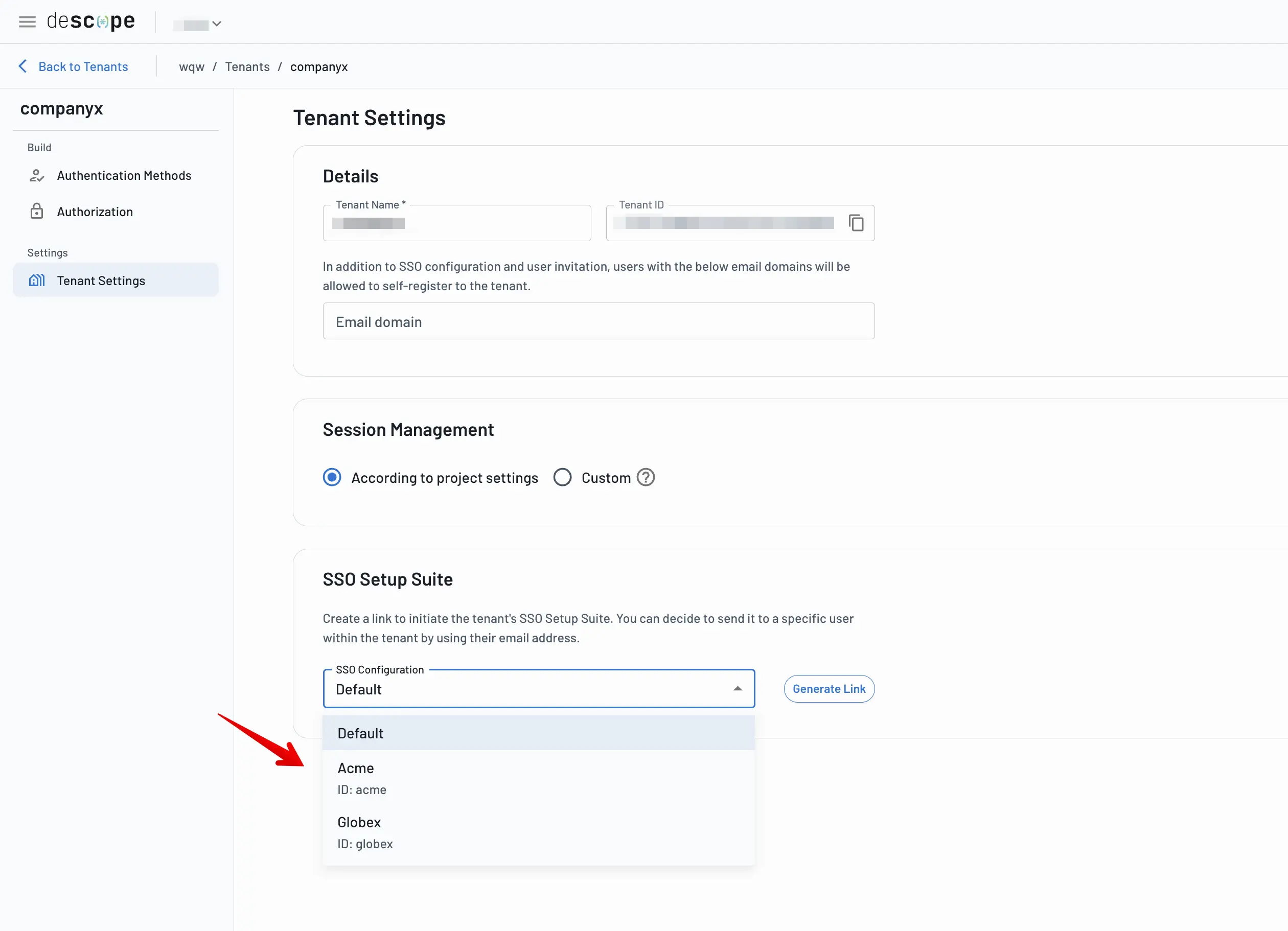Copy the Tenant ID using copy icon
1288x931 pixels.
[856, 223]
